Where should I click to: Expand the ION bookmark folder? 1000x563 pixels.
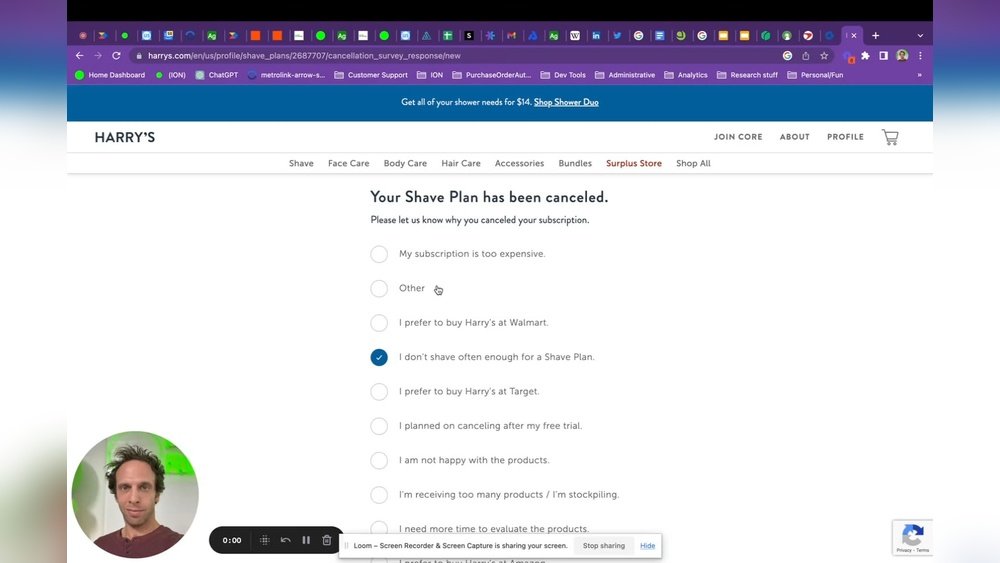(x=430, y=75)
